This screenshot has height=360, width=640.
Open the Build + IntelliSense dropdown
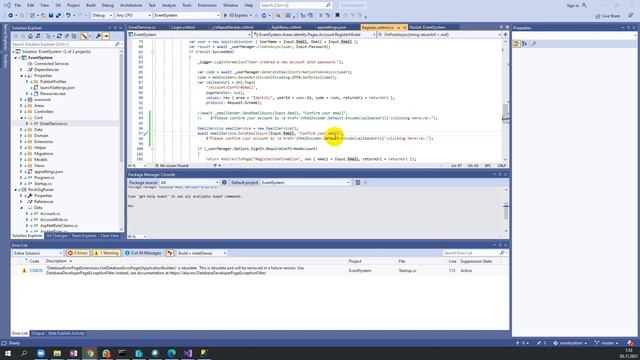click(x=202, y=253)
